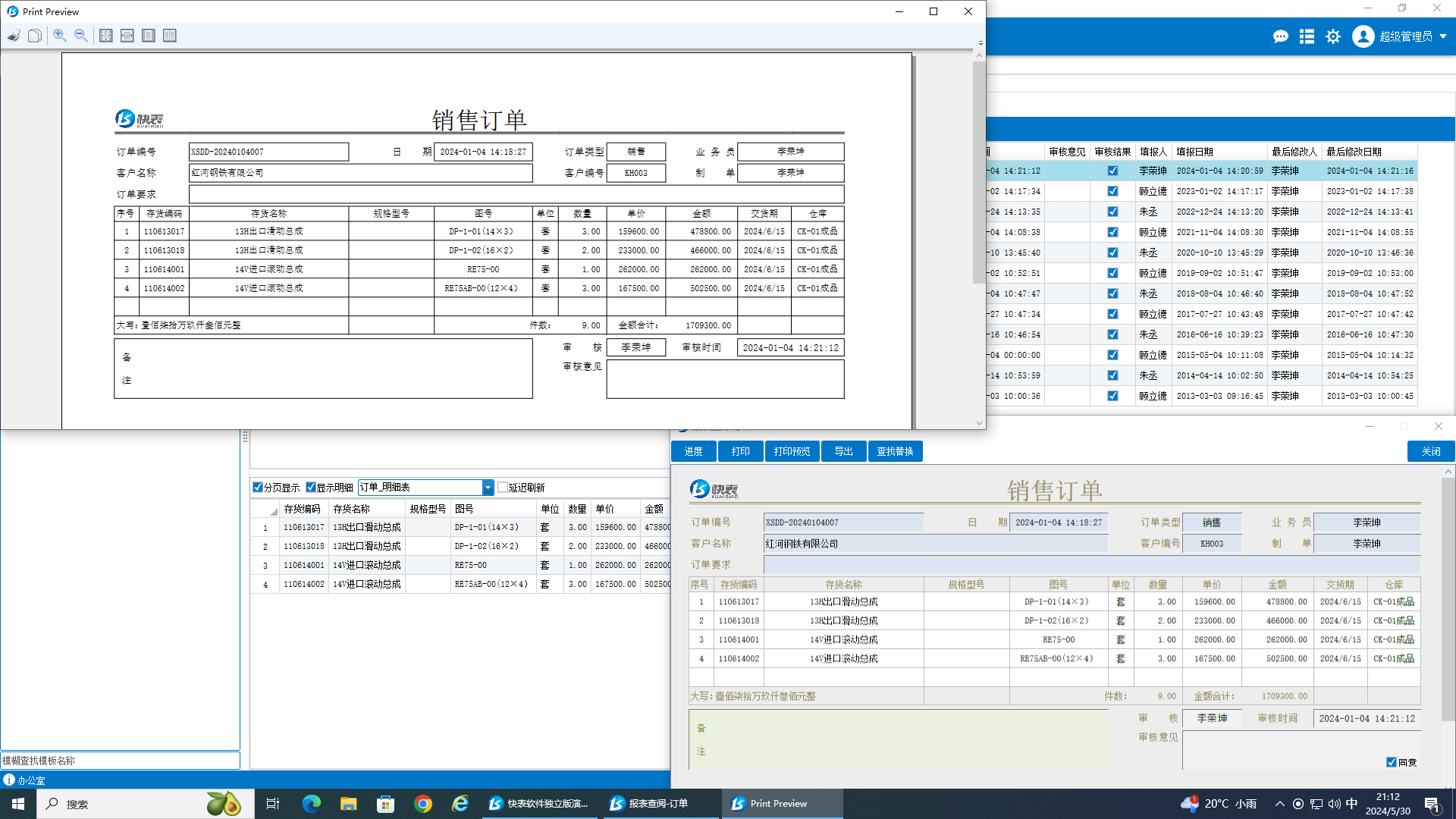Open the 订单_明细表 dropdown
The height and width of the screenshot is (819, 1456).
pyautogui.click(x=488, y=487)
